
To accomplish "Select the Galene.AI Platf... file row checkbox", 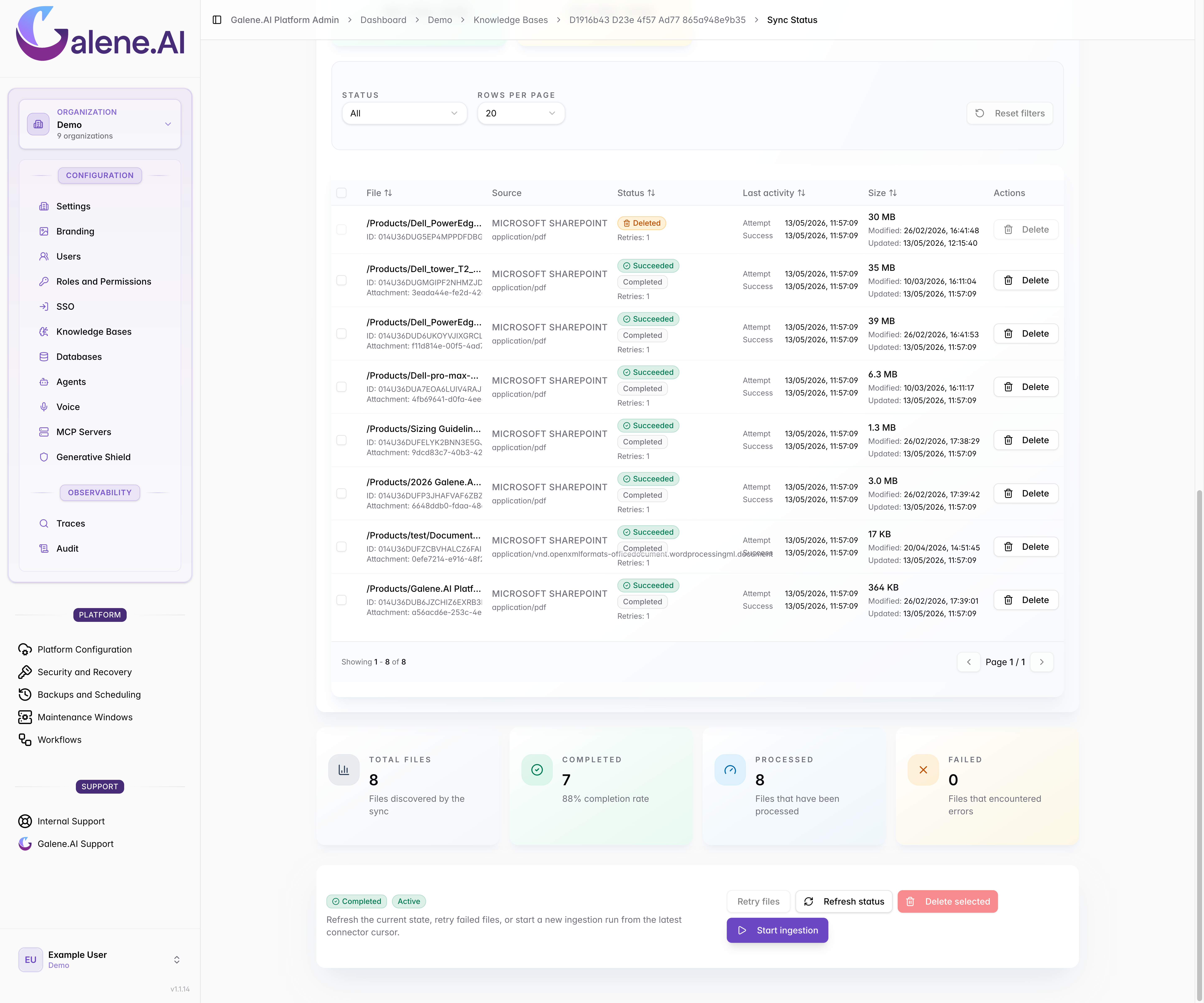I will [x=341, y=600].
